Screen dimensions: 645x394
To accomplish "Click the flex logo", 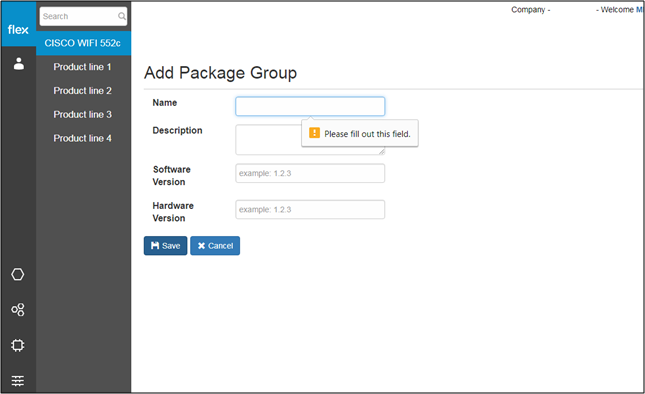I will click(x=18, y=30).
